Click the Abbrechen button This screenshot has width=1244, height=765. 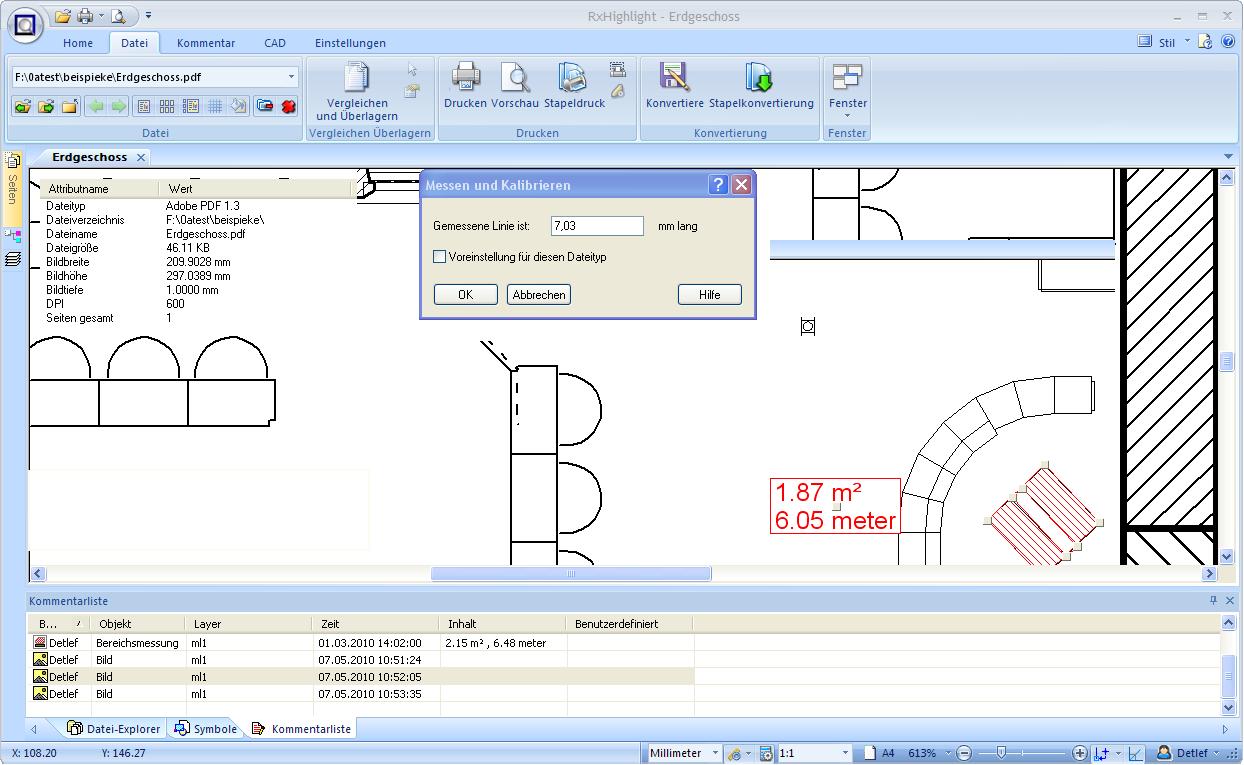click(538, 294)
